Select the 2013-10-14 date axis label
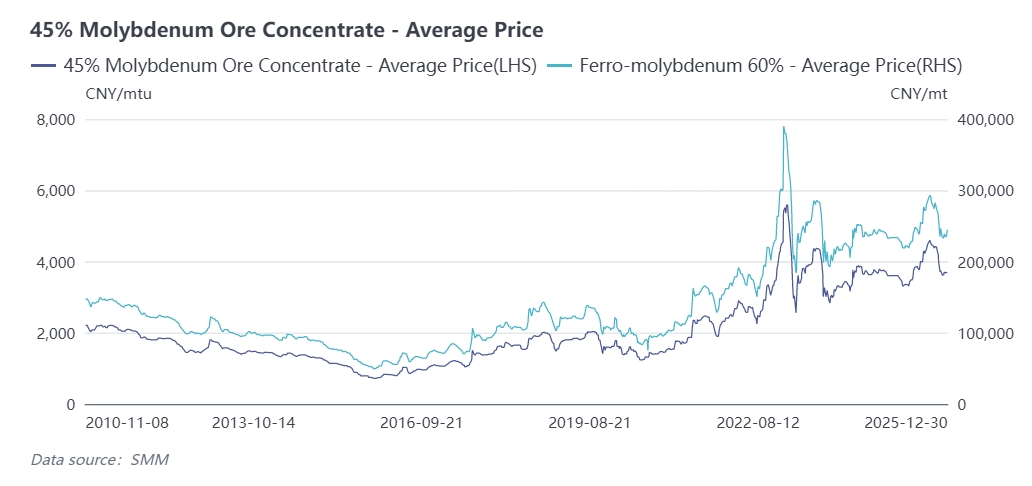This screenshot has height=486, width=1032. pos(253,423)
